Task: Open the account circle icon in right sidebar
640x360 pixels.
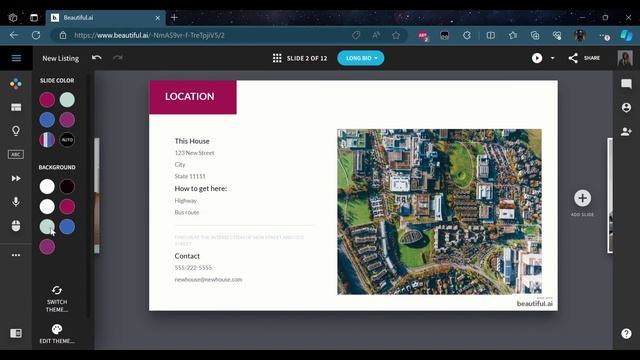Action: [626, 107]
